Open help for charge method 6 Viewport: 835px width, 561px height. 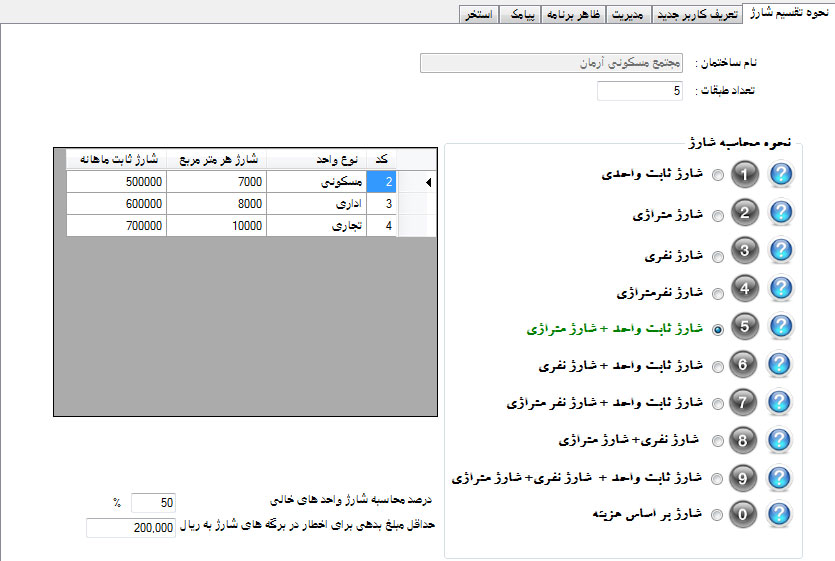click(779, 364)
